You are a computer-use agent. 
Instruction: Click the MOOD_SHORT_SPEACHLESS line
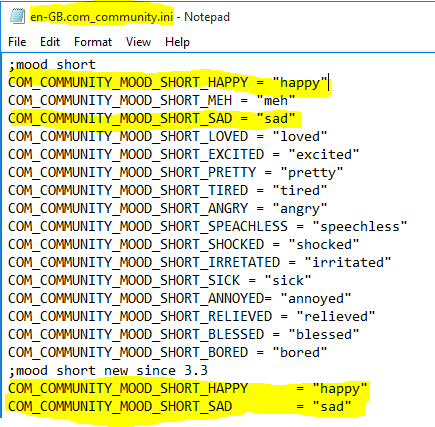coord(208,226)
